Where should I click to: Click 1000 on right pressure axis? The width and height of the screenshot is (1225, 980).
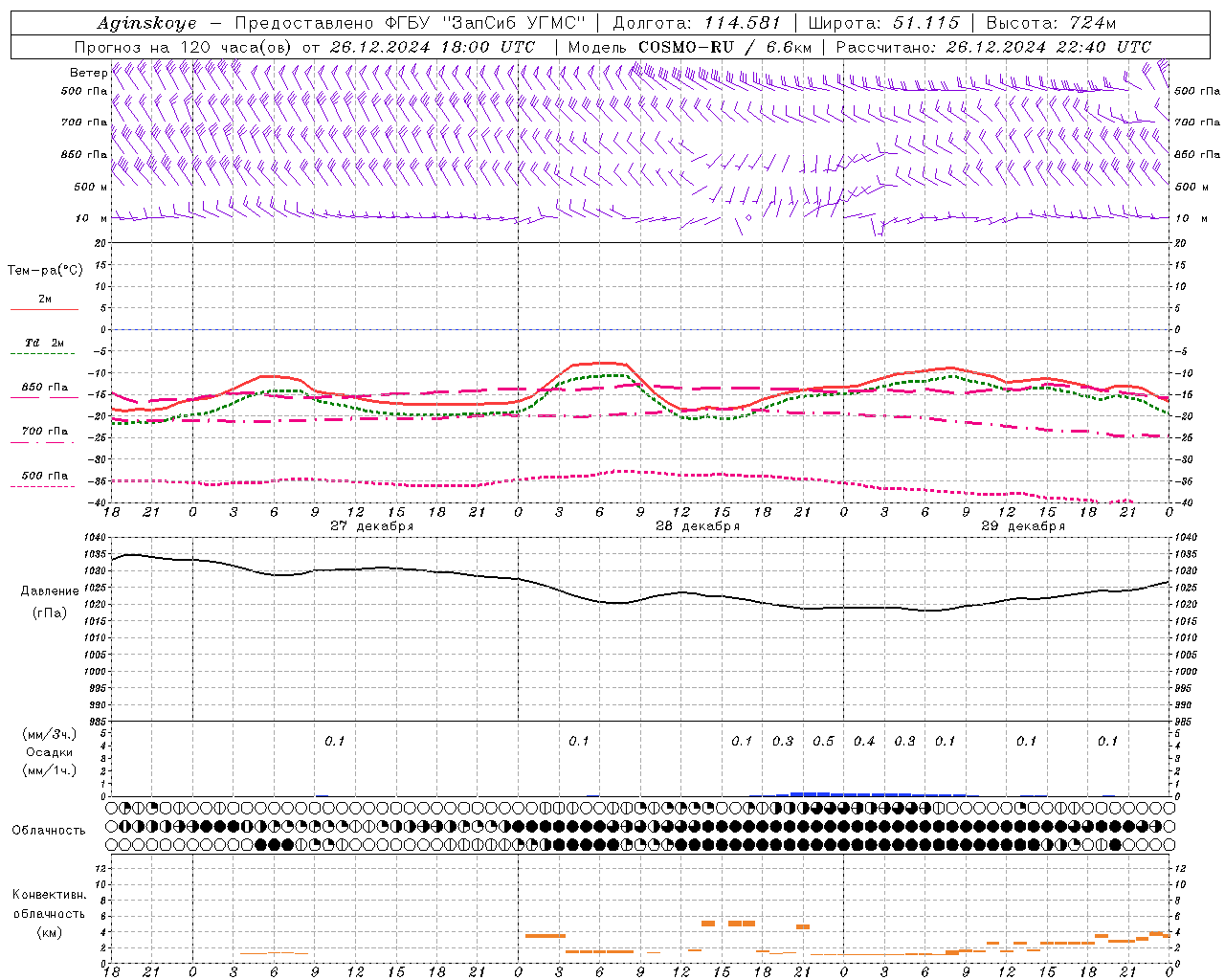[x=1186, y=672]
